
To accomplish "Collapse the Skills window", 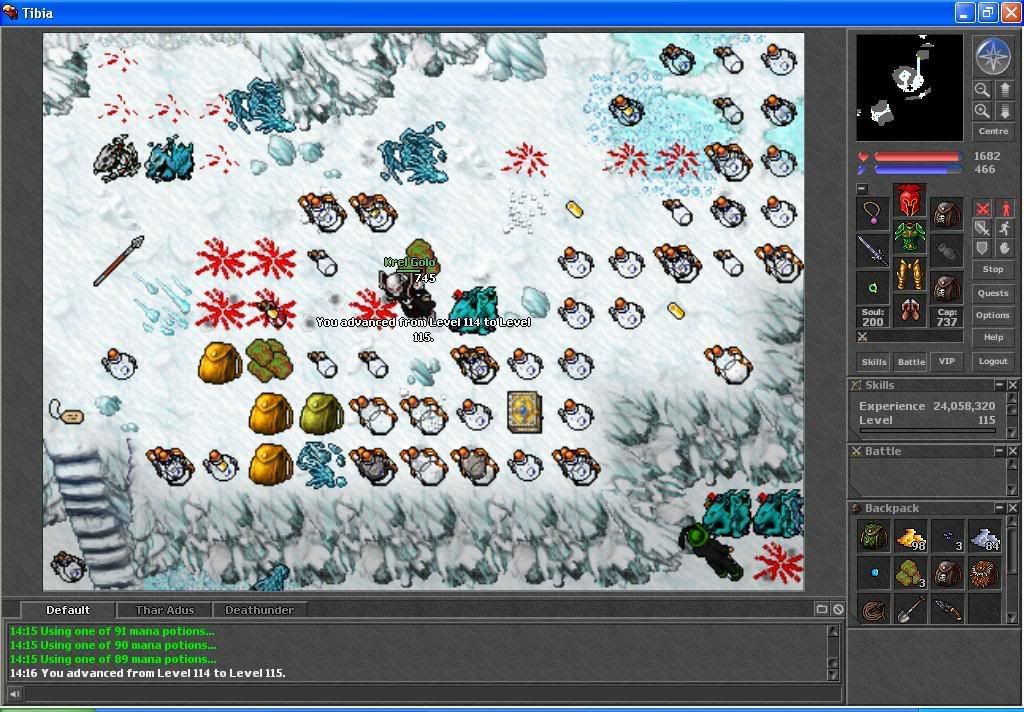I will 999,385.
